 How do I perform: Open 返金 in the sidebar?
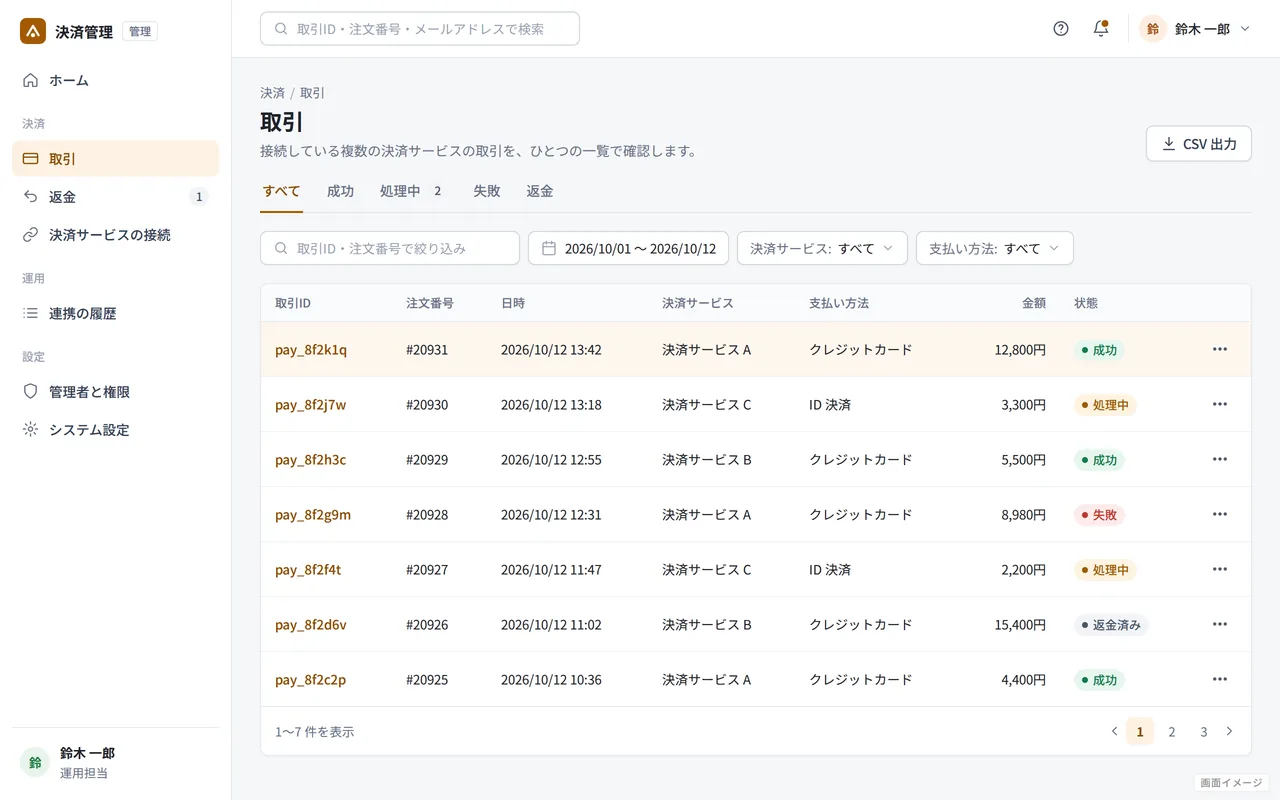(x=115, y=197)
